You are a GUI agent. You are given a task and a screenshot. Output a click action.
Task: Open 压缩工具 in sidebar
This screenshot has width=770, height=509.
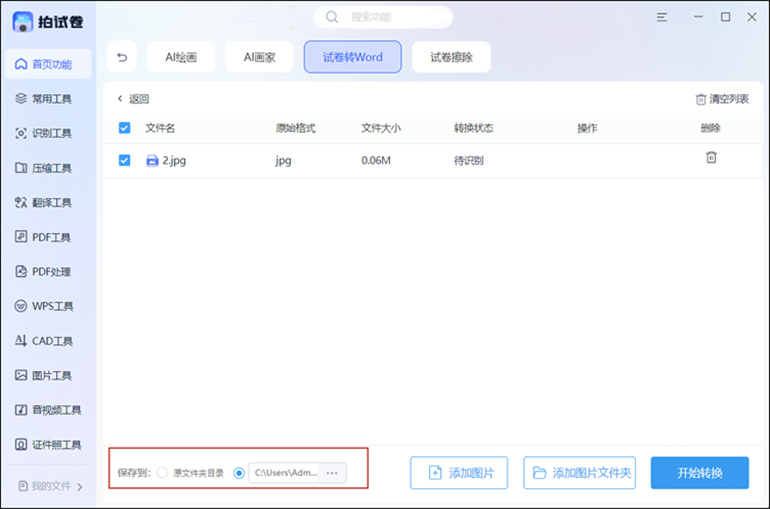[48, 168]
